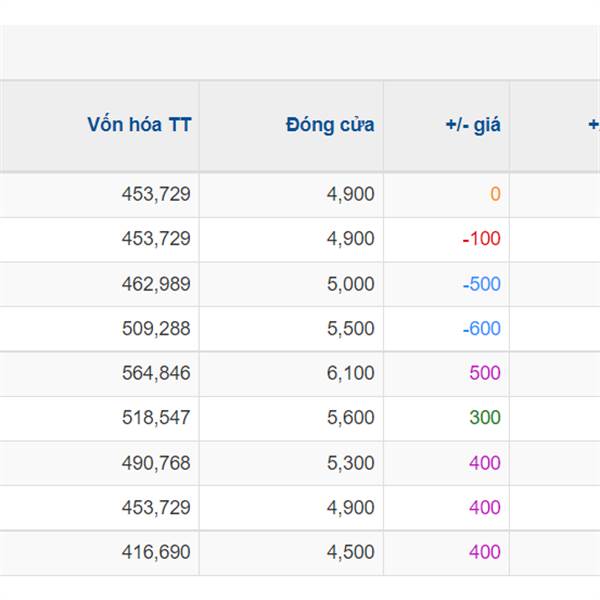The height and width of the screenshot is (600, 600).
Task: Click the +/- giá column header
Action: 473,125
